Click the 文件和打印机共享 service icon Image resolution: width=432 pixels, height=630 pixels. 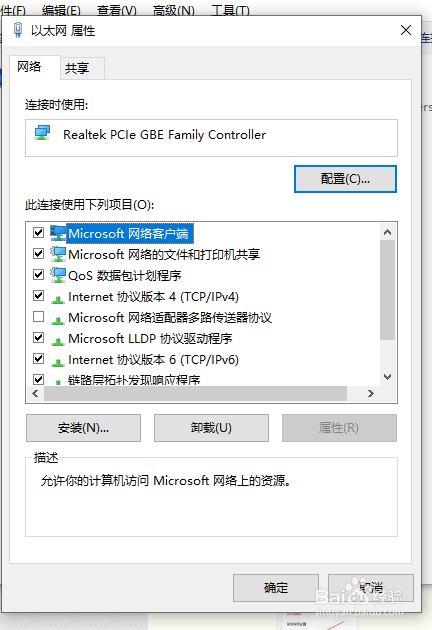point(58,254)
